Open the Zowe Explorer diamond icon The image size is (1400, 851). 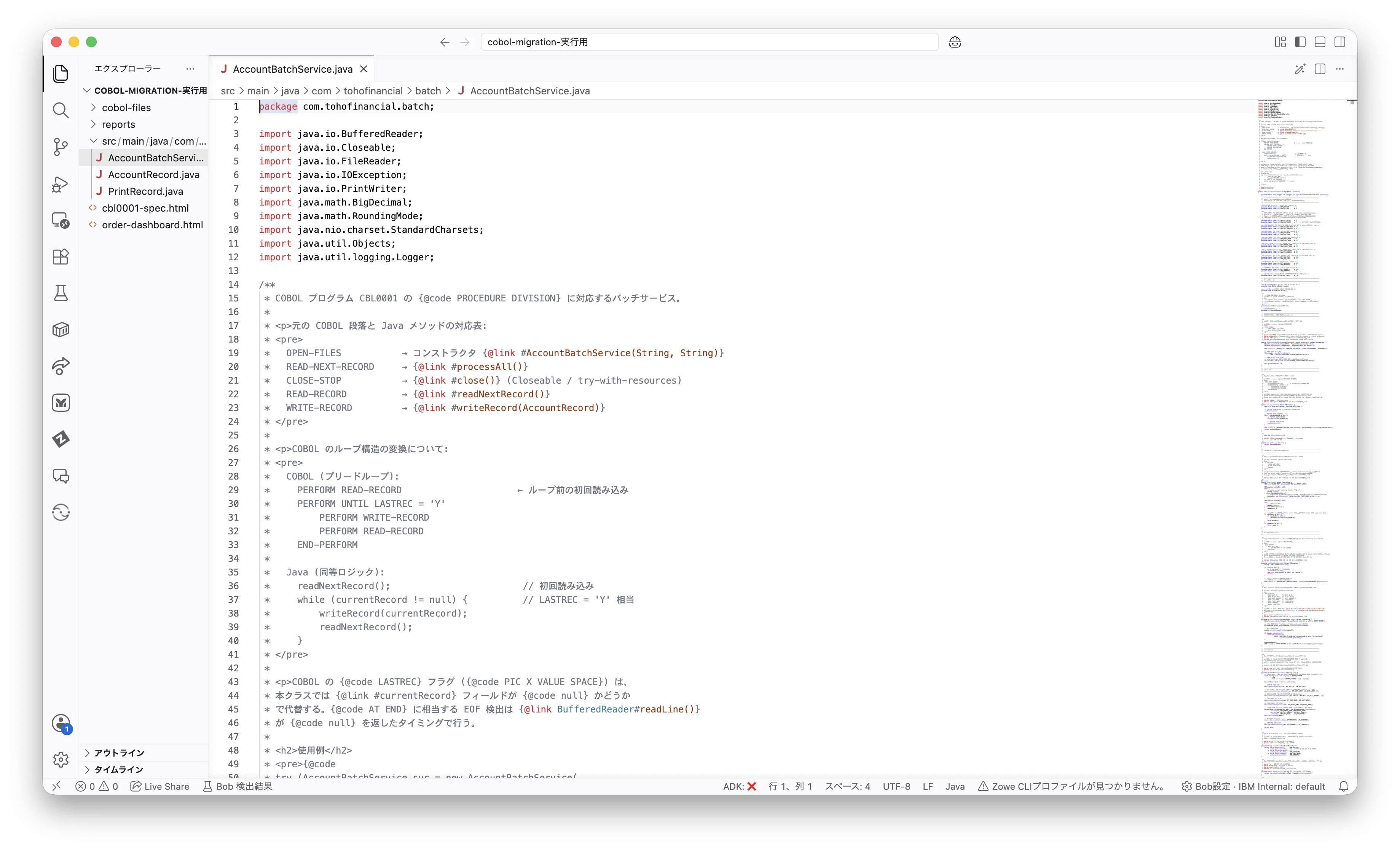point(61,439)
